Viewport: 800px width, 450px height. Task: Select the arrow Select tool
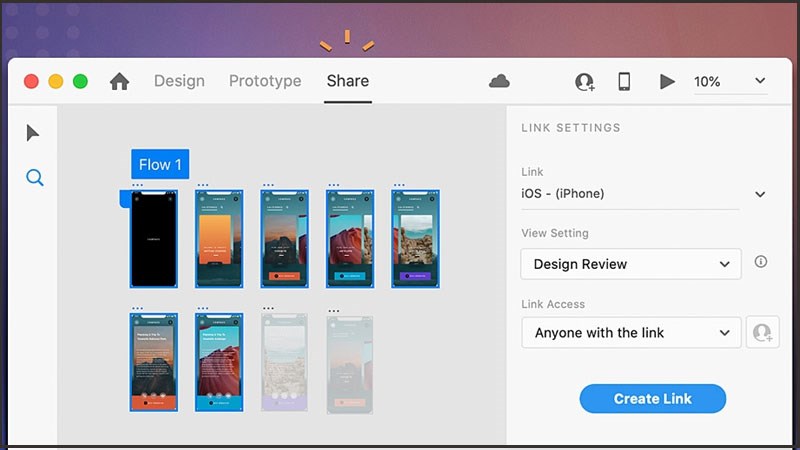pyautogui.click(x=33, y=133)
